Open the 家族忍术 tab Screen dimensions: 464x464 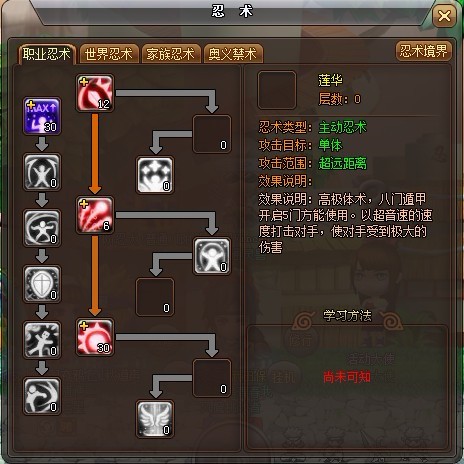[171, 54]
